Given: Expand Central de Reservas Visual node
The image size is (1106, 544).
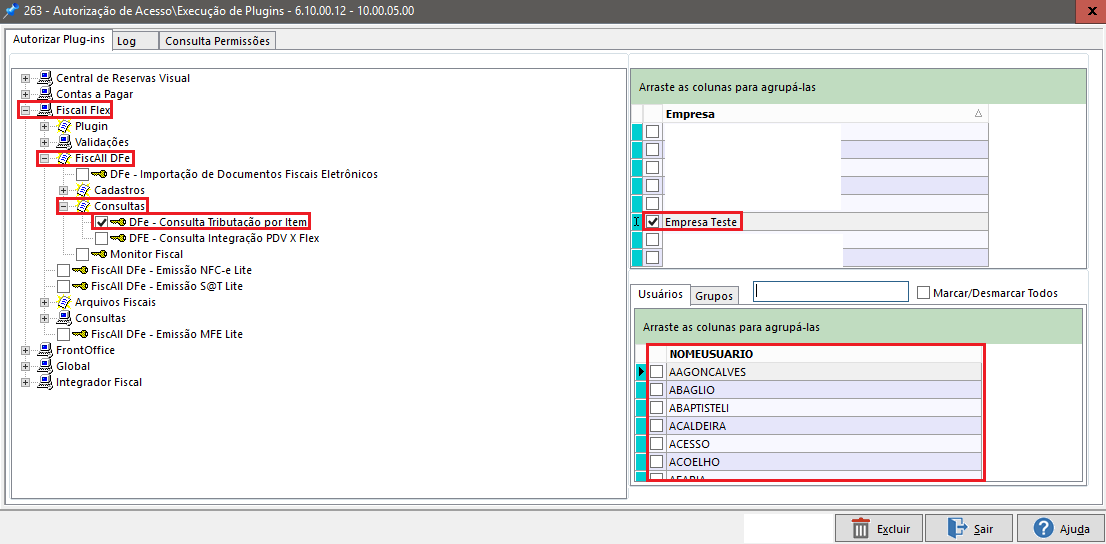Looking at the screenshot, I should coord(26,78).
